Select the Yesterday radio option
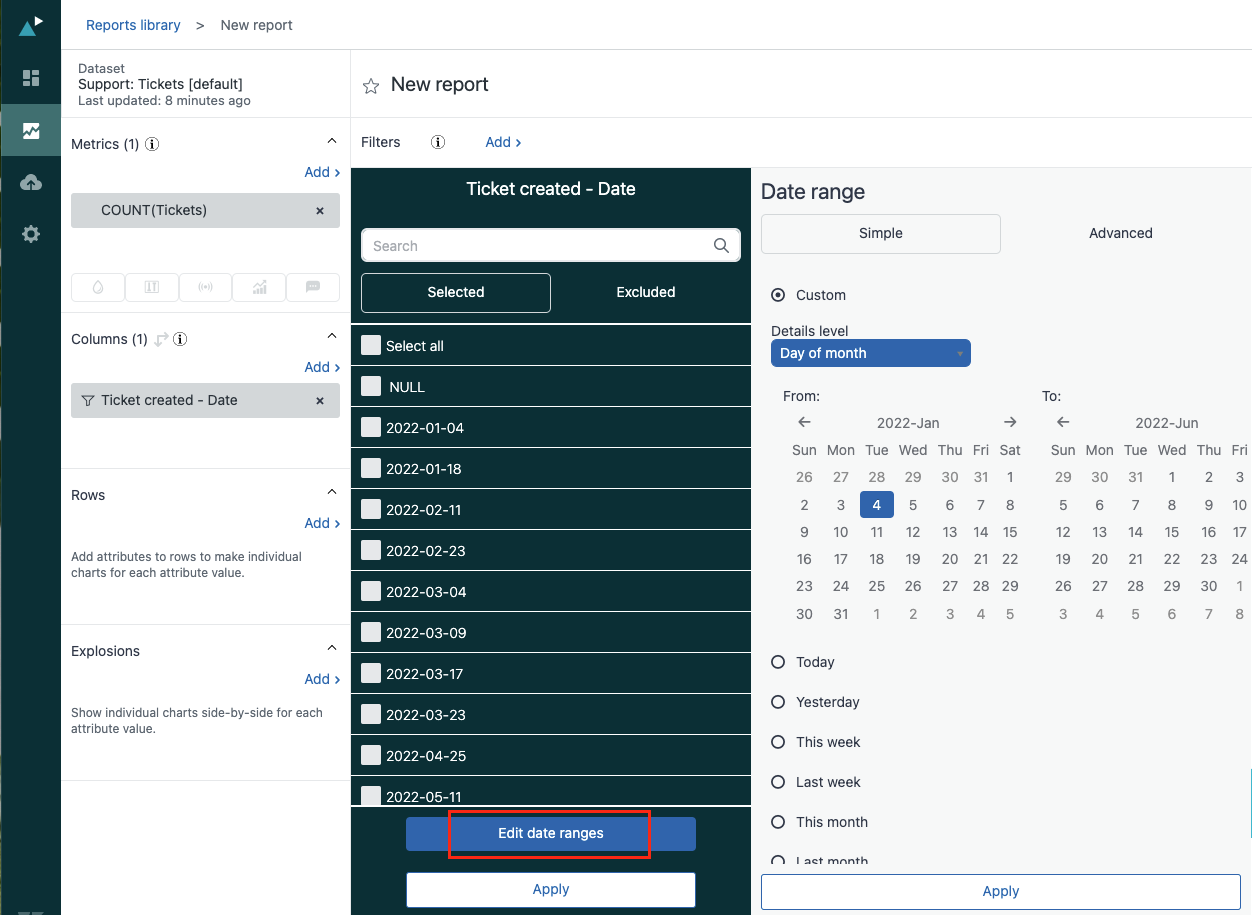Image resolution: width=1252 pixels, height=915 pixels. 778,702
